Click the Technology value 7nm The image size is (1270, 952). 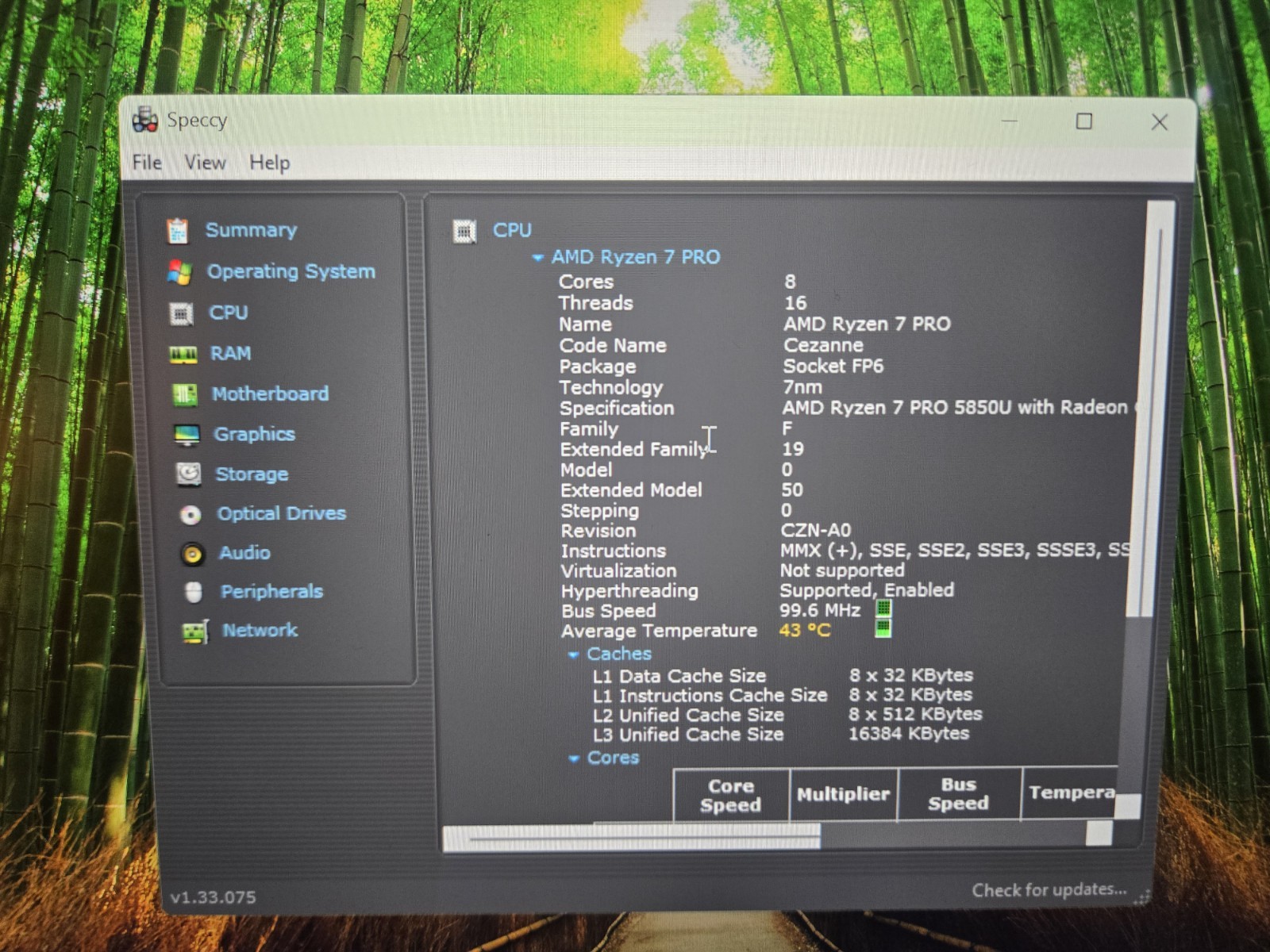(x=802, y=387)
